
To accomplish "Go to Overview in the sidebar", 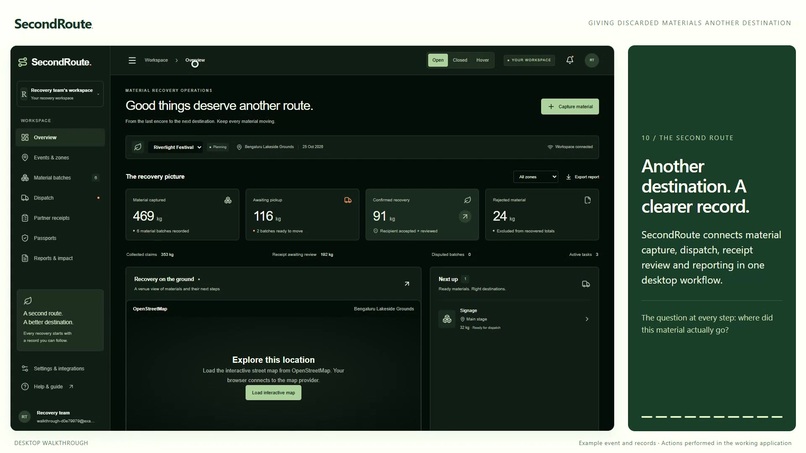I will point(60,137).
